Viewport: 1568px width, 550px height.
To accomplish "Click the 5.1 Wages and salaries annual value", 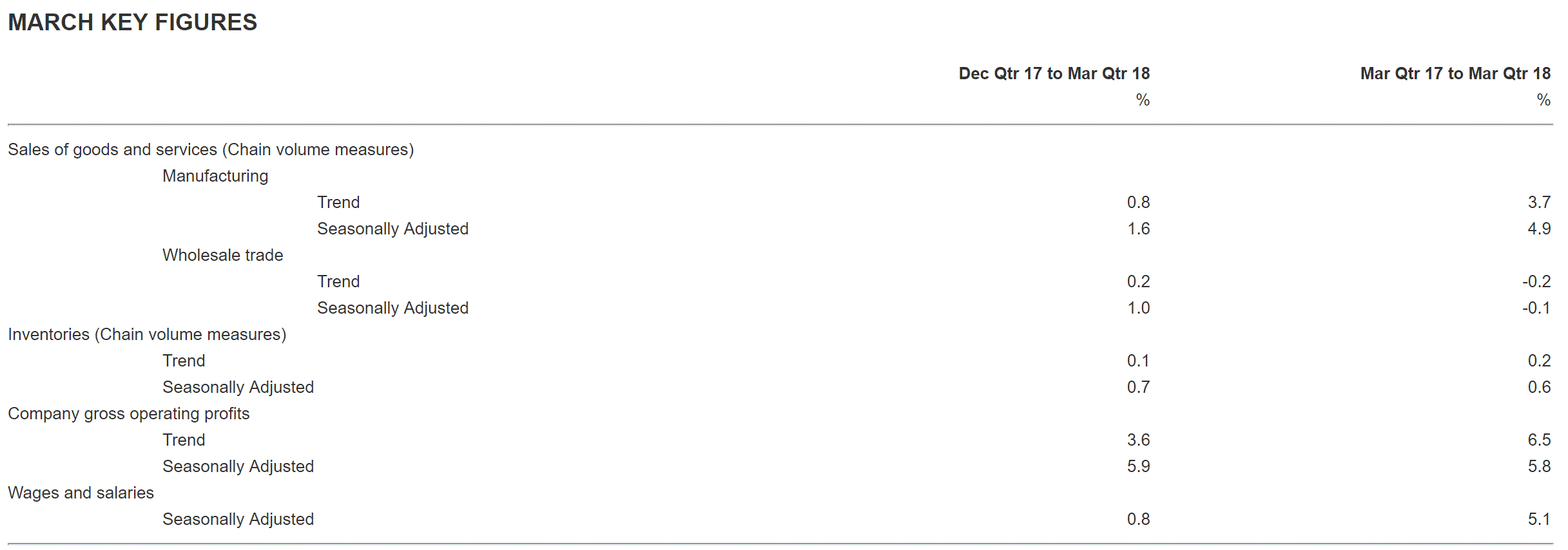I will (x=1538, y=519).
